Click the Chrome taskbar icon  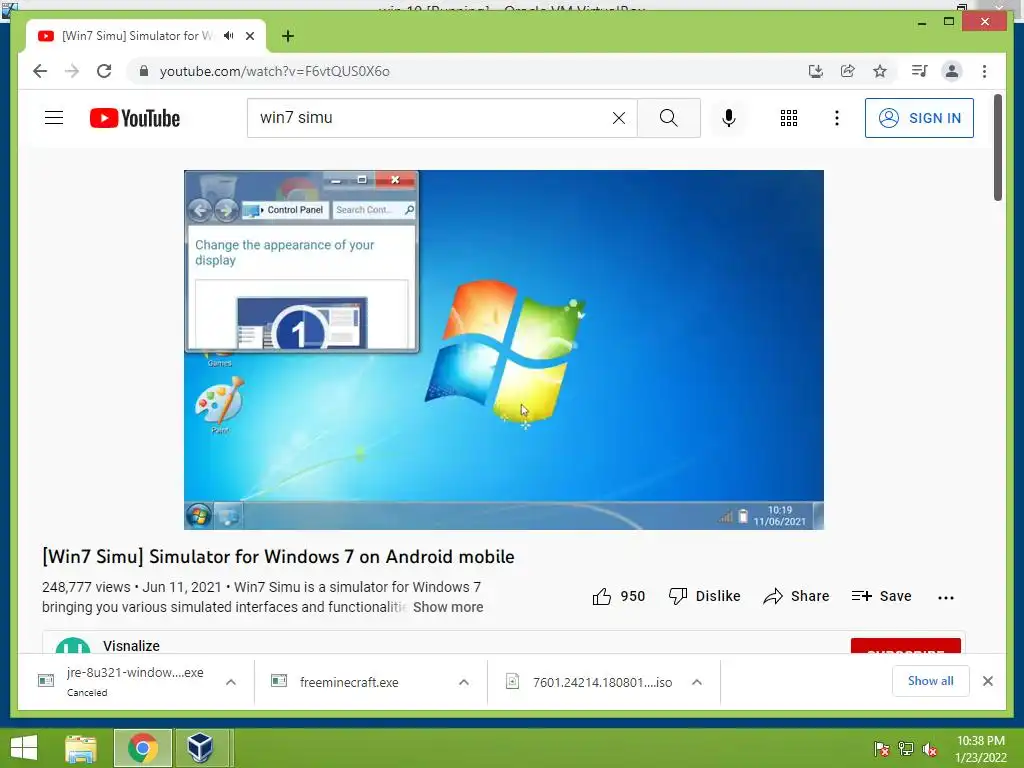point(143,748)
